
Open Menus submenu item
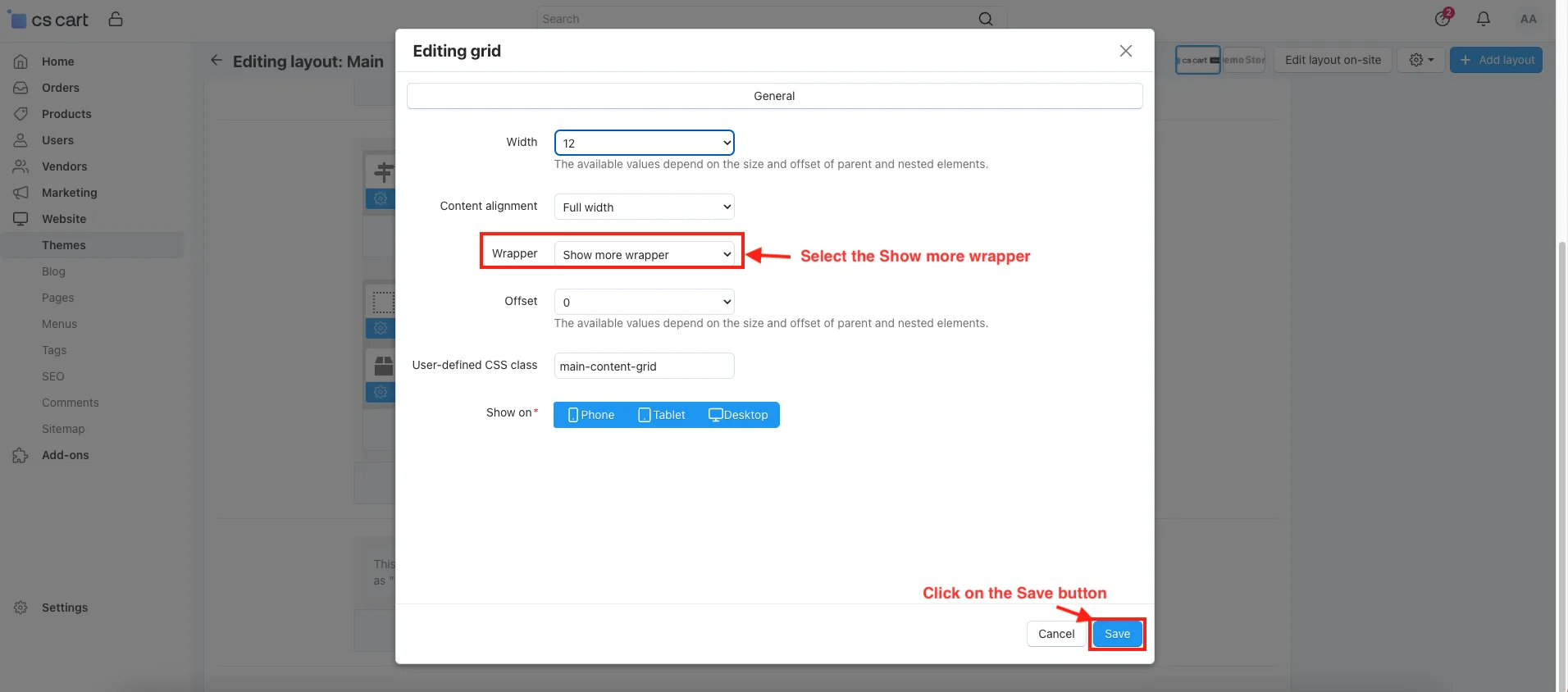click(x=59, y=324)
